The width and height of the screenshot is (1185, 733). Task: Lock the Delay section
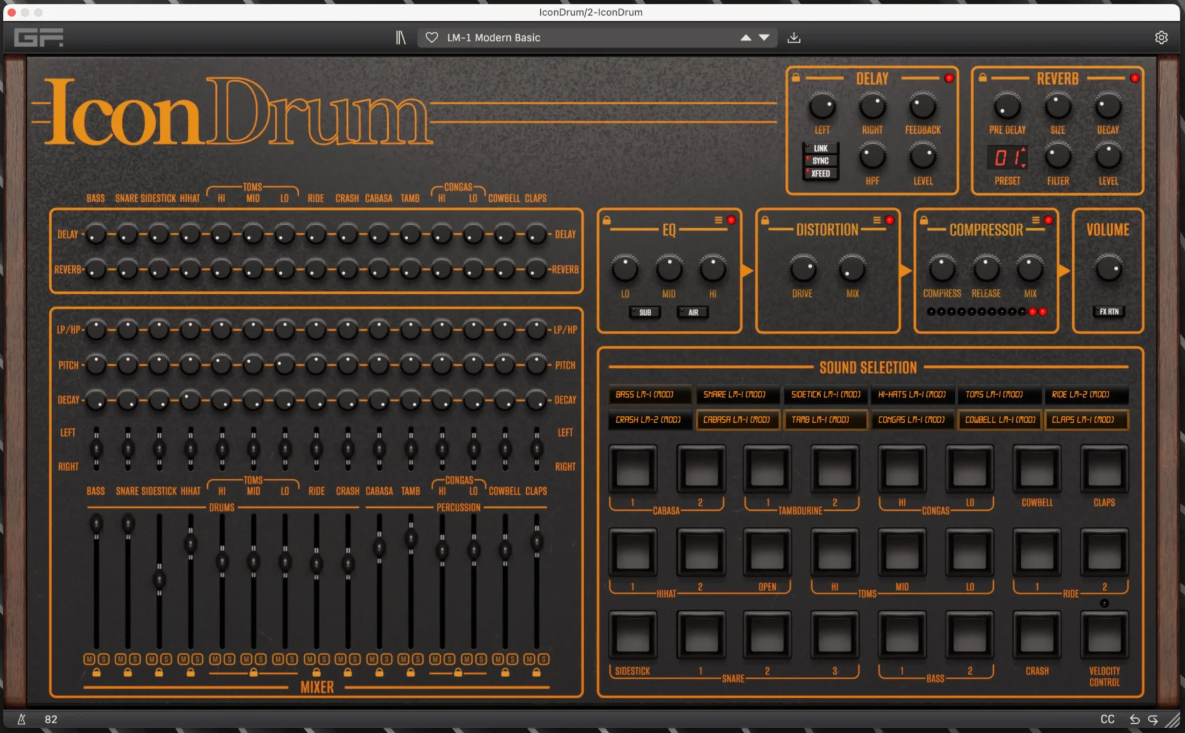pos(796,78)
